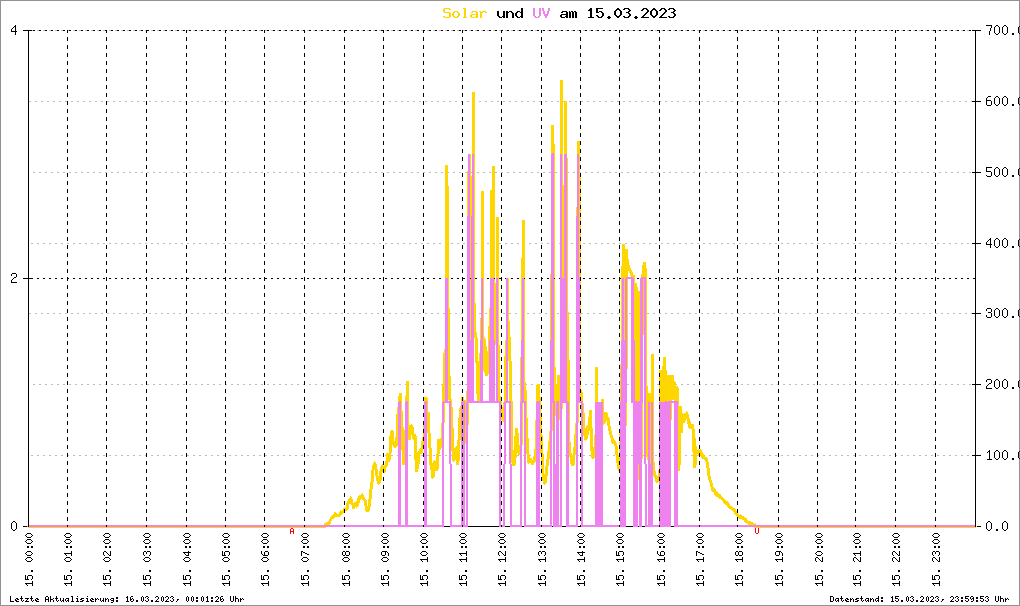Click the left axis value '2'

(14, 278)
